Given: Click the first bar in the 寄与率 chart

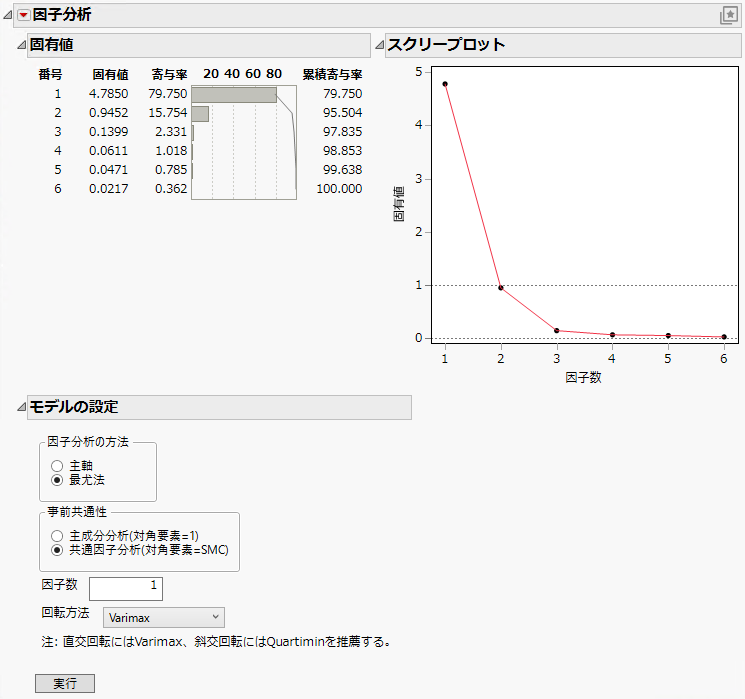Looking at the screenshot, I should pos(234,95).
